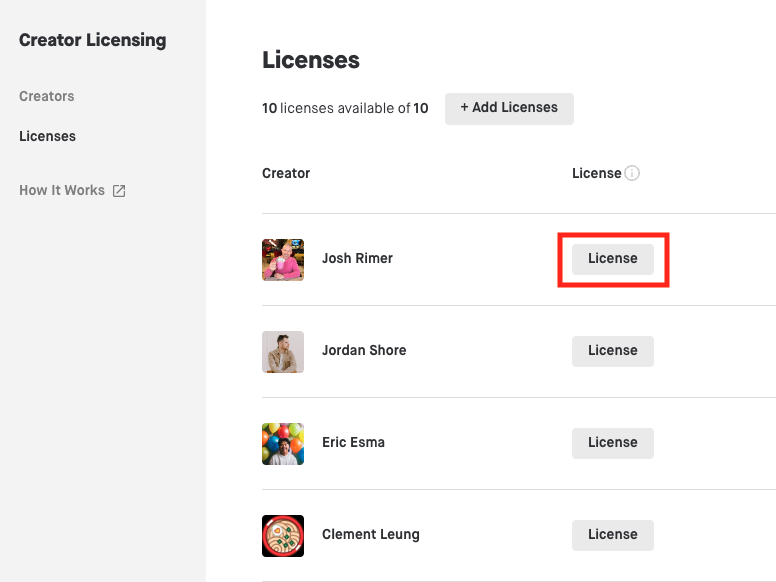The height and width of the screenshot is (582, 776).
Task: Click the License info icon in column header
Action: click(632, 173)
